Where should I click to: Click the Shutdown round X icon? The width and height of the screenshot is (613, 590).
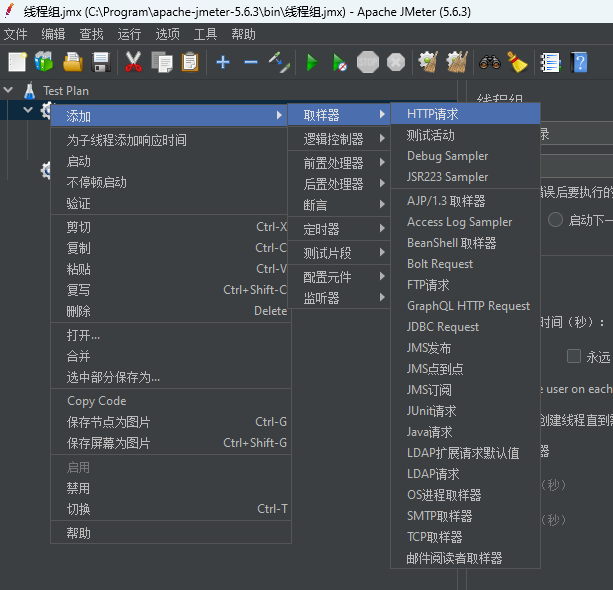396,62
